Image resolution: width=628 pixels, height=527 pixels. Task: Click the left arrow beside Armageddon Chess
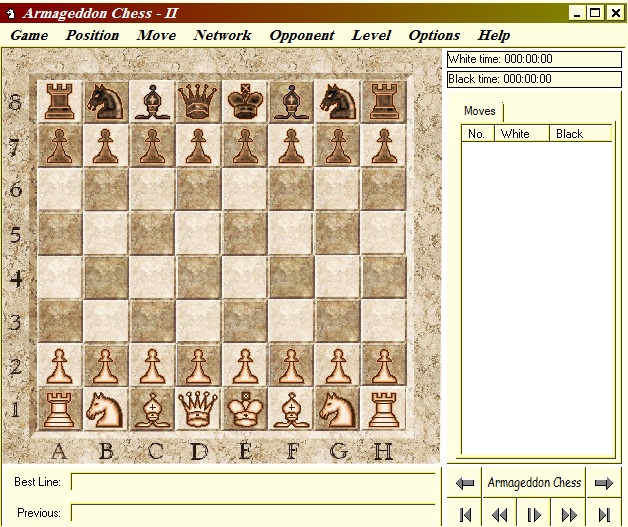pos(465,483)
